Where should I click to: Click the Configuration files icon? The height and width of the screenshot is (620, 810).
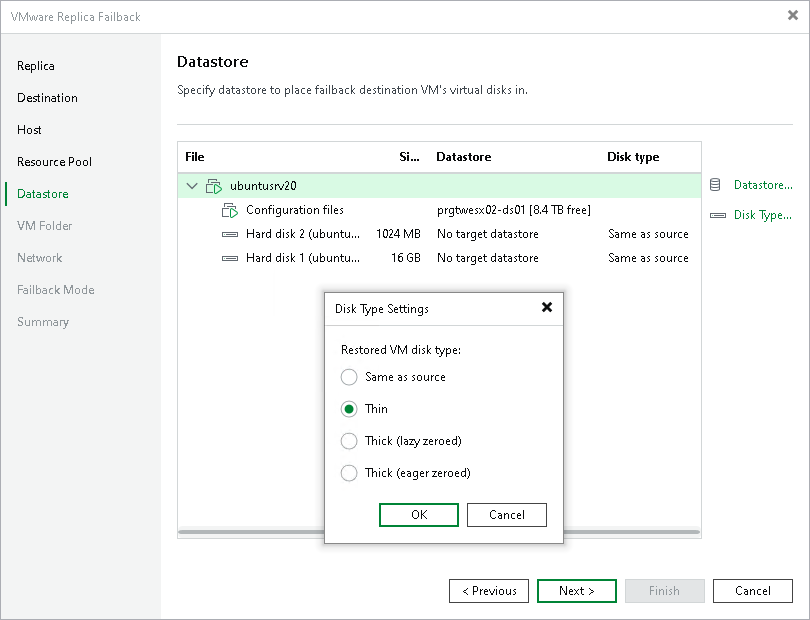(230, 210)
